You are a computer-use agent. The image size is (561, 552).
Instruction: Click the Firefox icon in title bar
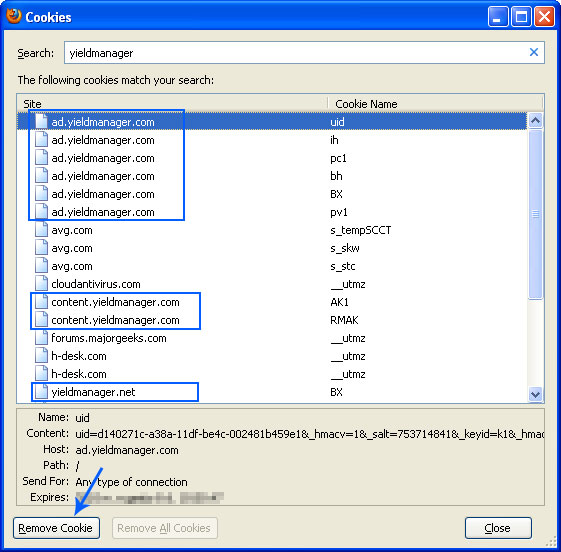click(14, 16)
